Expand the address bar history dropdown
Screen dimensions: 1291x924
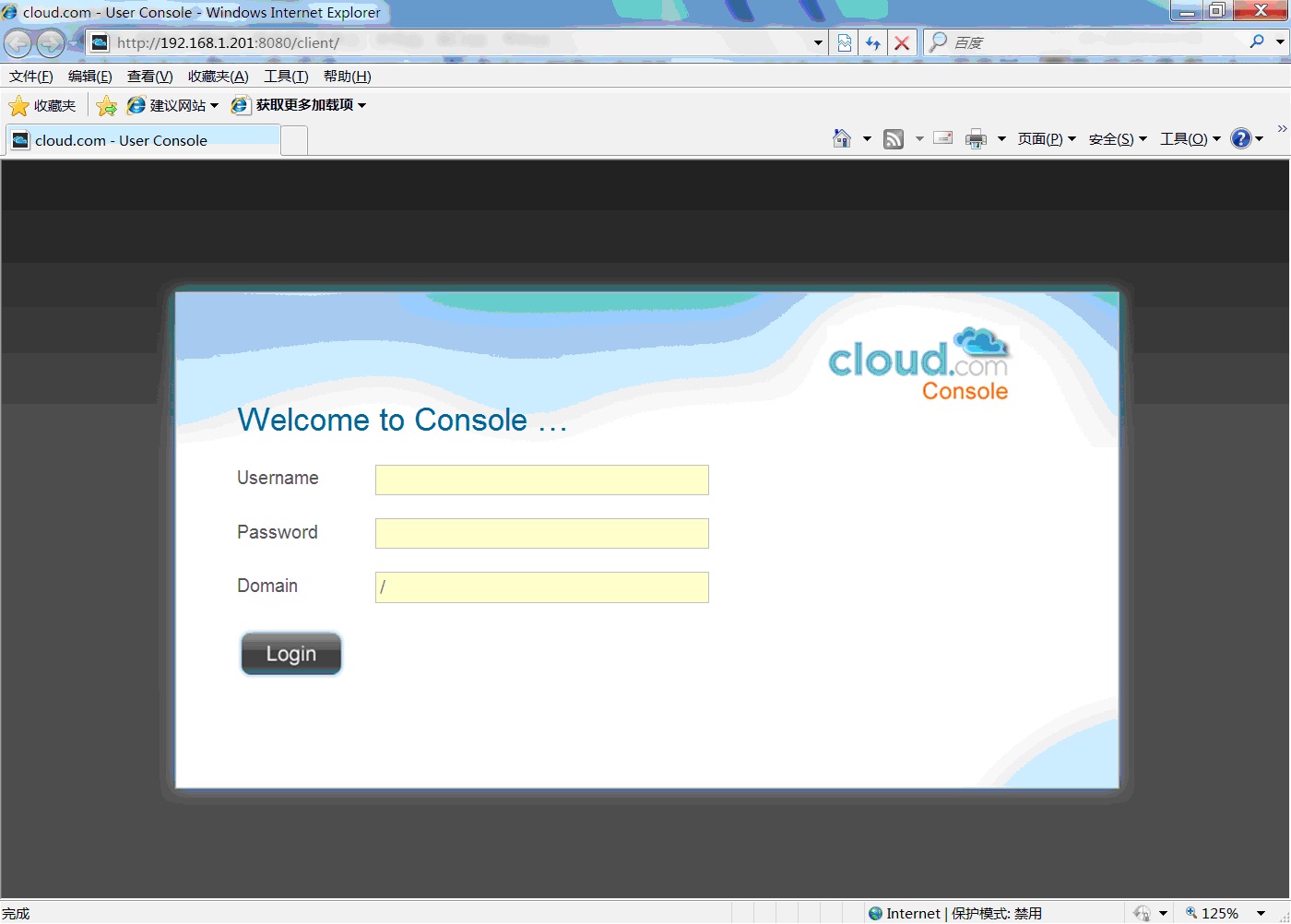pos(817,42)
